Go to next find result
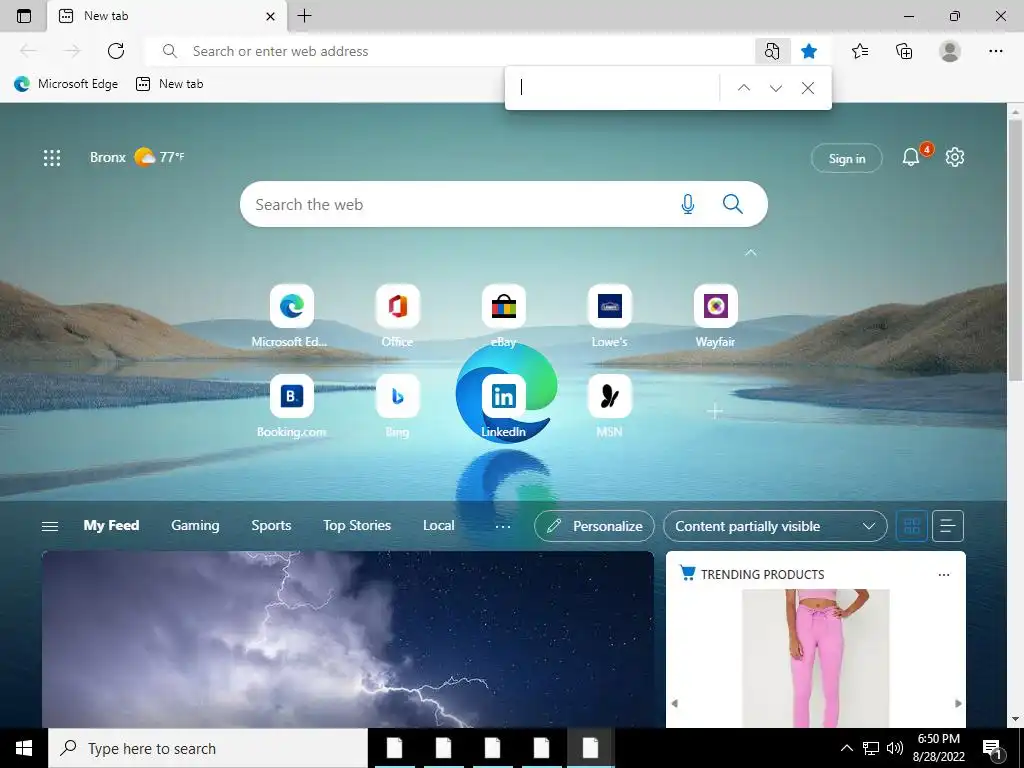Screen dimensions: 1024x768 point(776,88)
